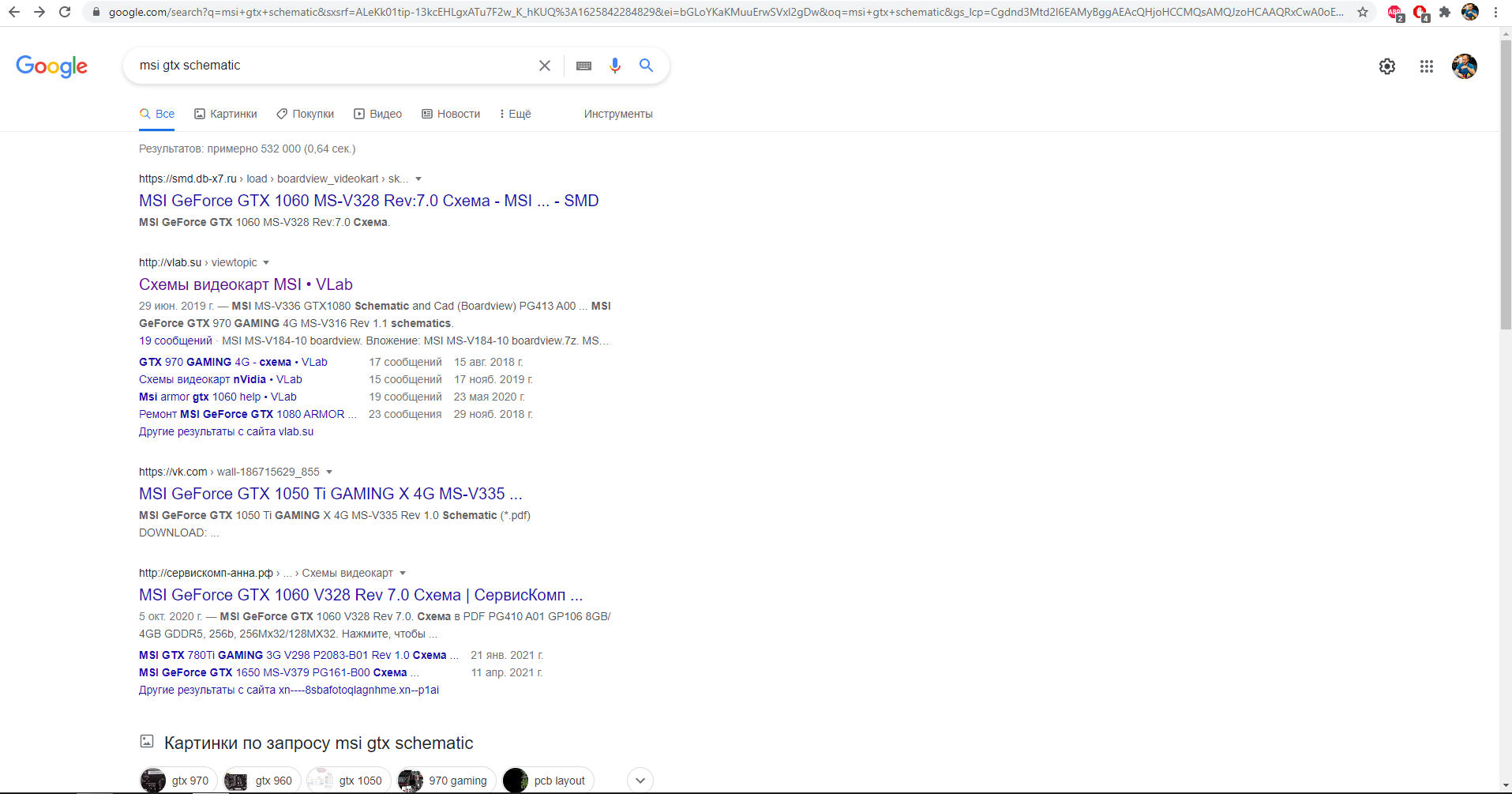Go back to the previous page
This screenshot has width=1512, height=794.
(x=14, y=12)
